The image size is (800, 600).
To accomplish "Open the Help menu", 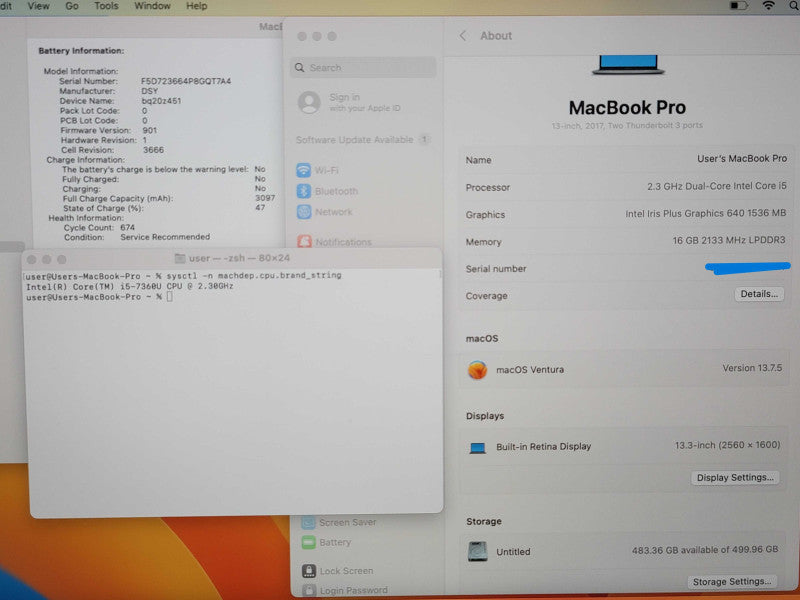I will point(196,6).
